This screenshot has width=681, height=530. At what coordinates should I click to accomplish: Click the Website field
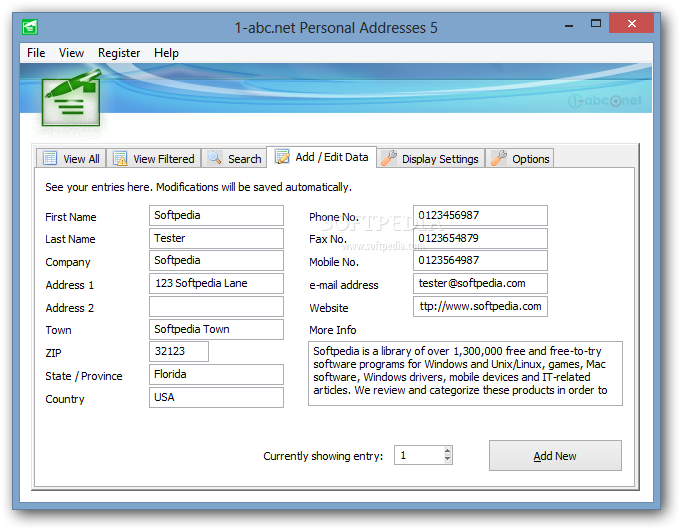tap(480, 307)
